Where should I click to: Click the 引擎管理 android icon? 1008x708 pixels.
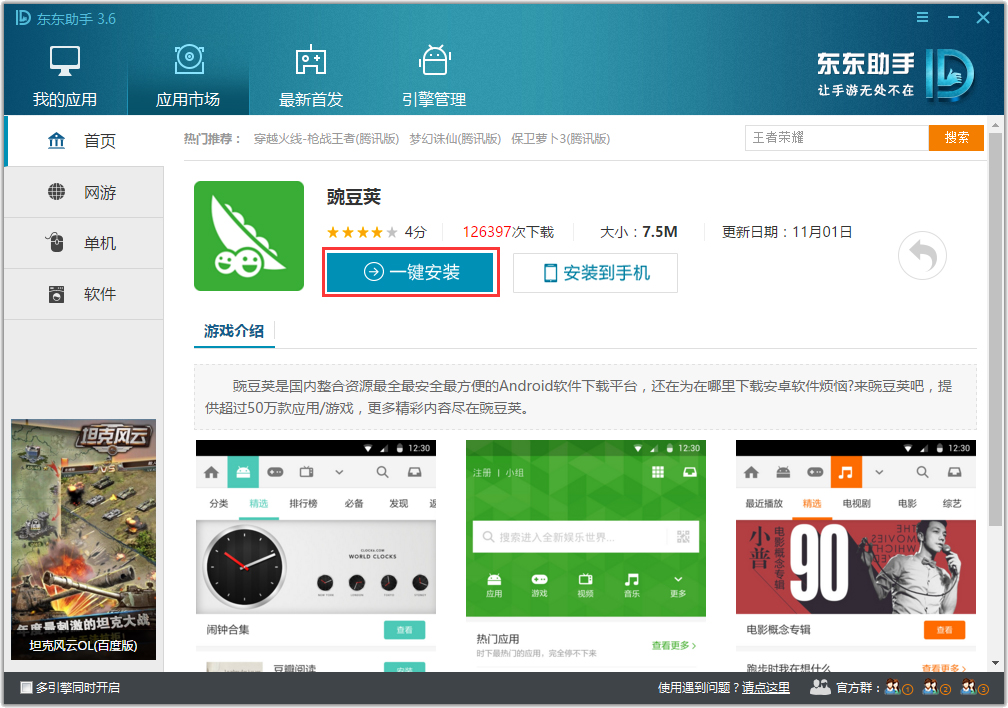pyautogui.click(x=435, y=60)
